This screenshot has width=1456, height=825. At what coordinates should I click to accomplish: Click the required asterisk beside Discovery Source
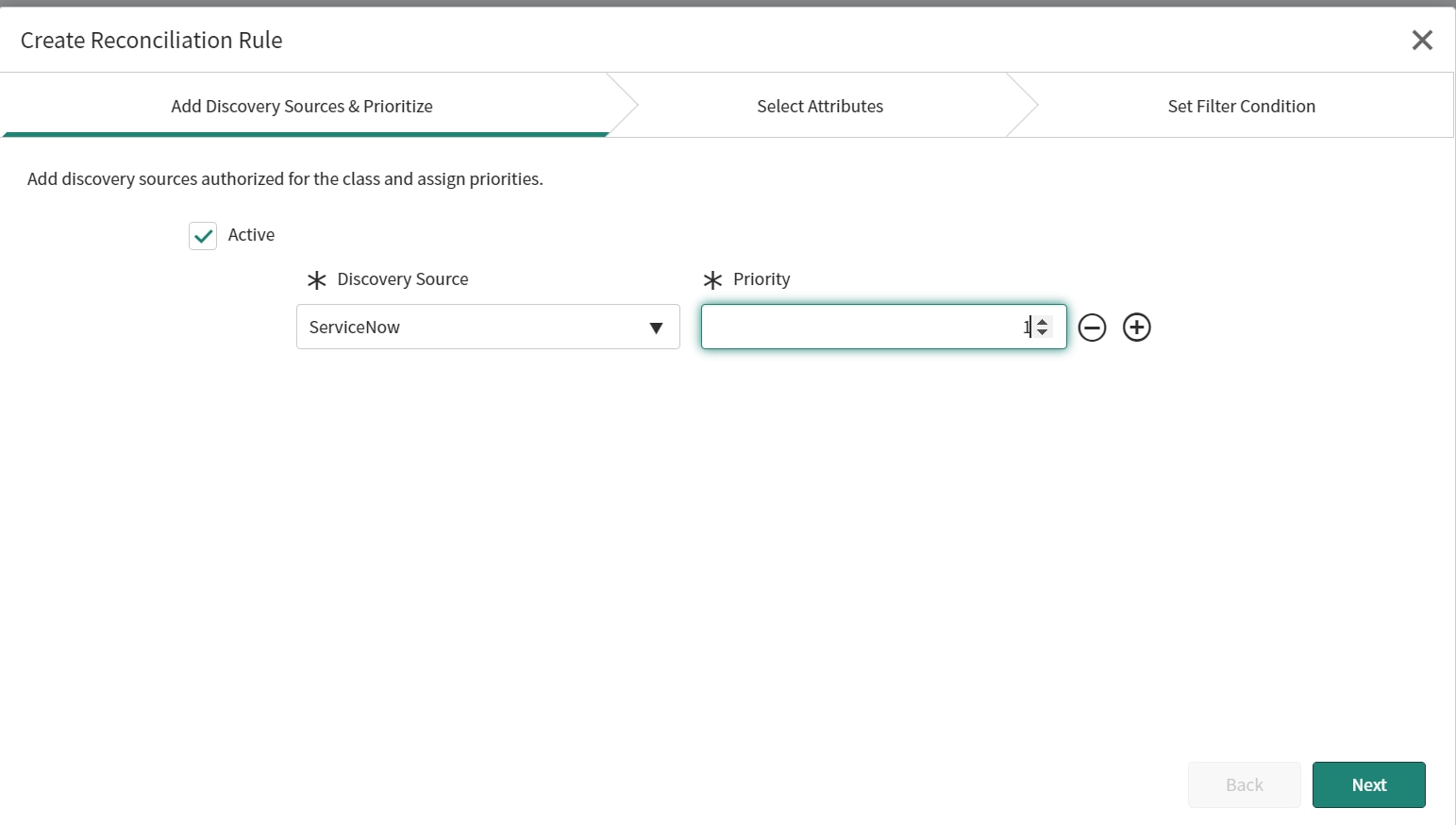tap(316, 279)
